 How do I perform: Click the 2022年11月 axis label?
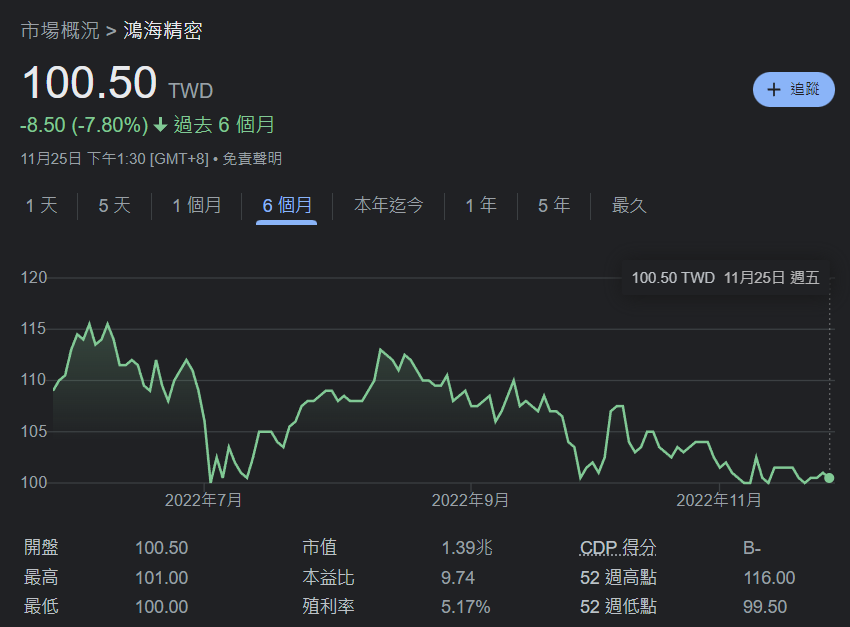point(719,500)
